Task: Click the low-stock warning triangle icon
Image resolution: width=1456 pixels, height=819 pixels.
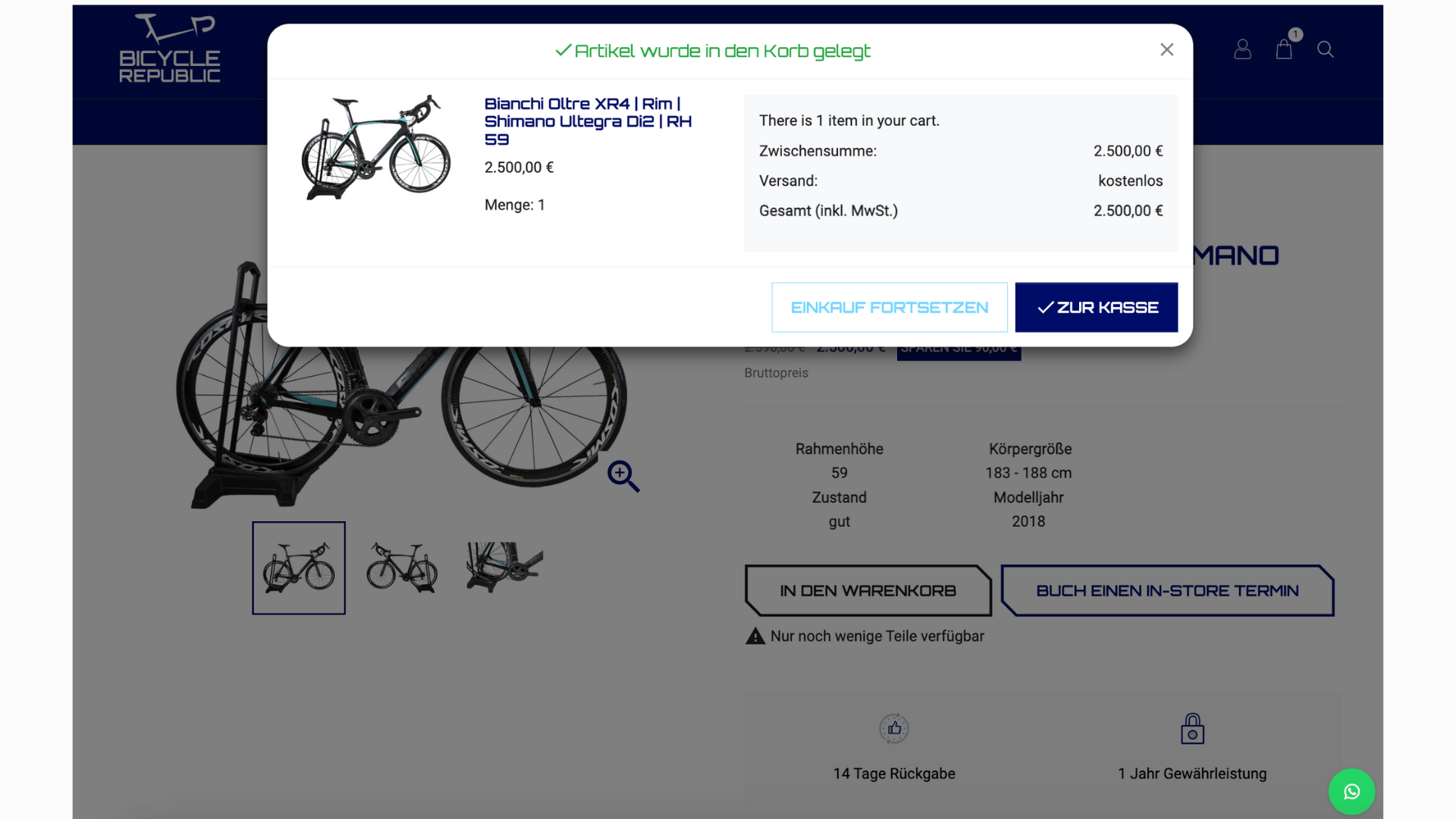Action: pyautogui.click(x=755, y=636)
